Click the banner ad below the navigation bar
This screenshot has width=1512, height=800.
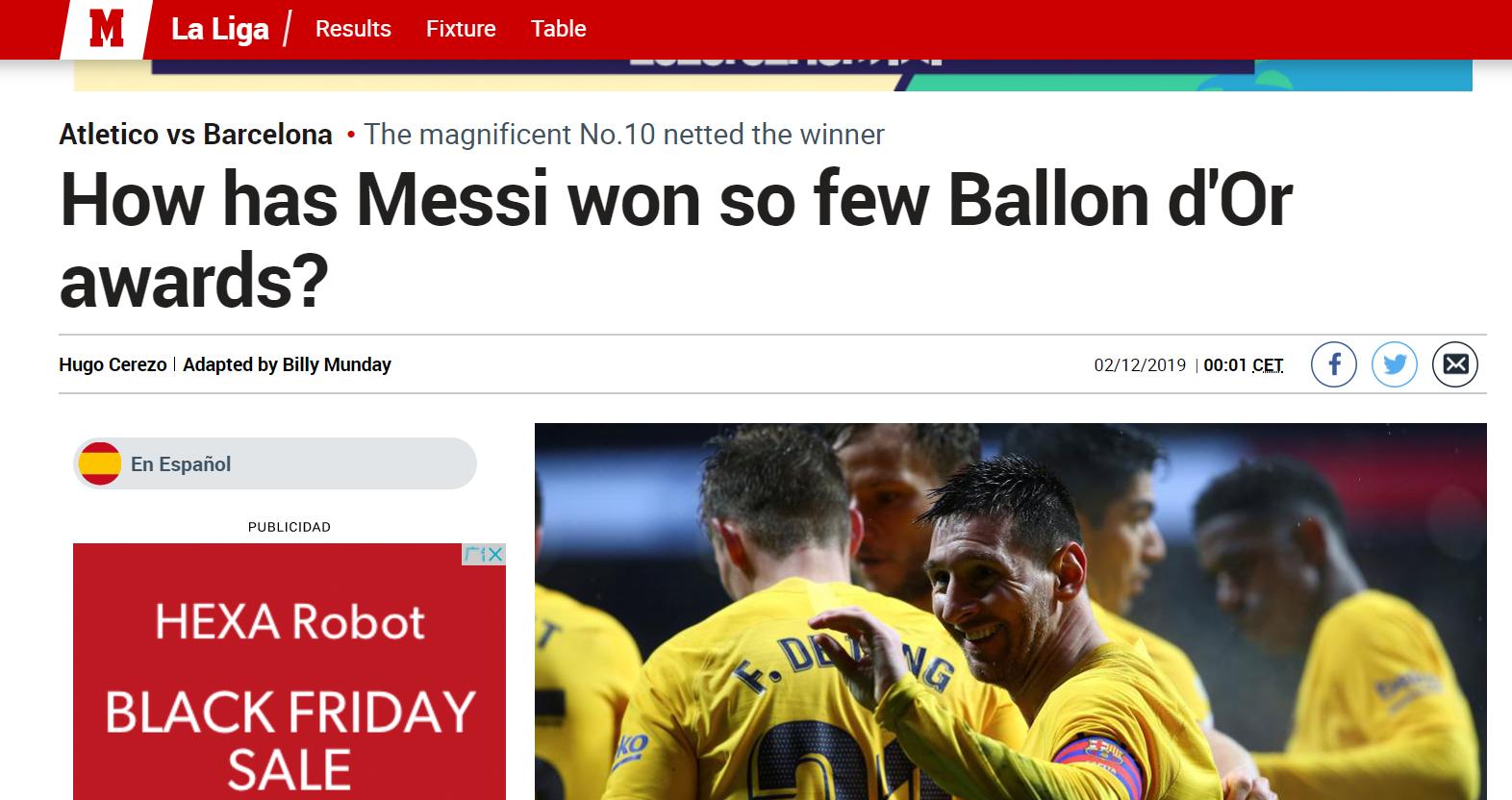(772, 75)
